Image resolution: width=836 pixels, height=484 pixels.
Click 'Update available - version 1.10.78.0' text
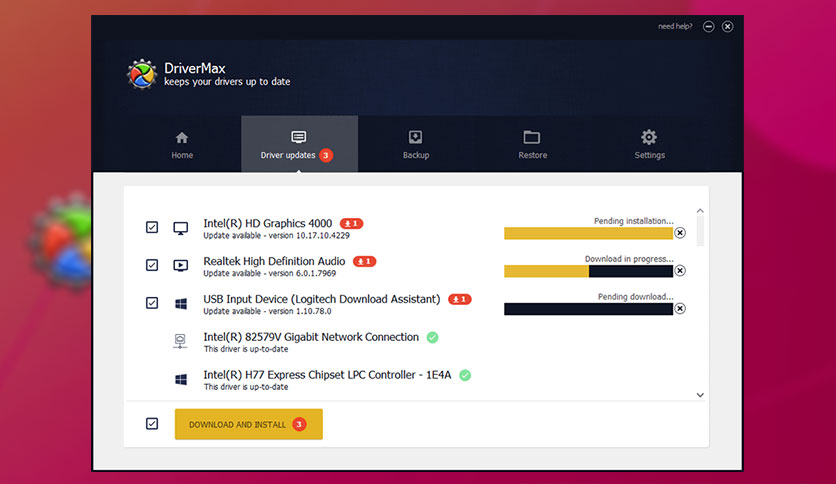[267, 311]
